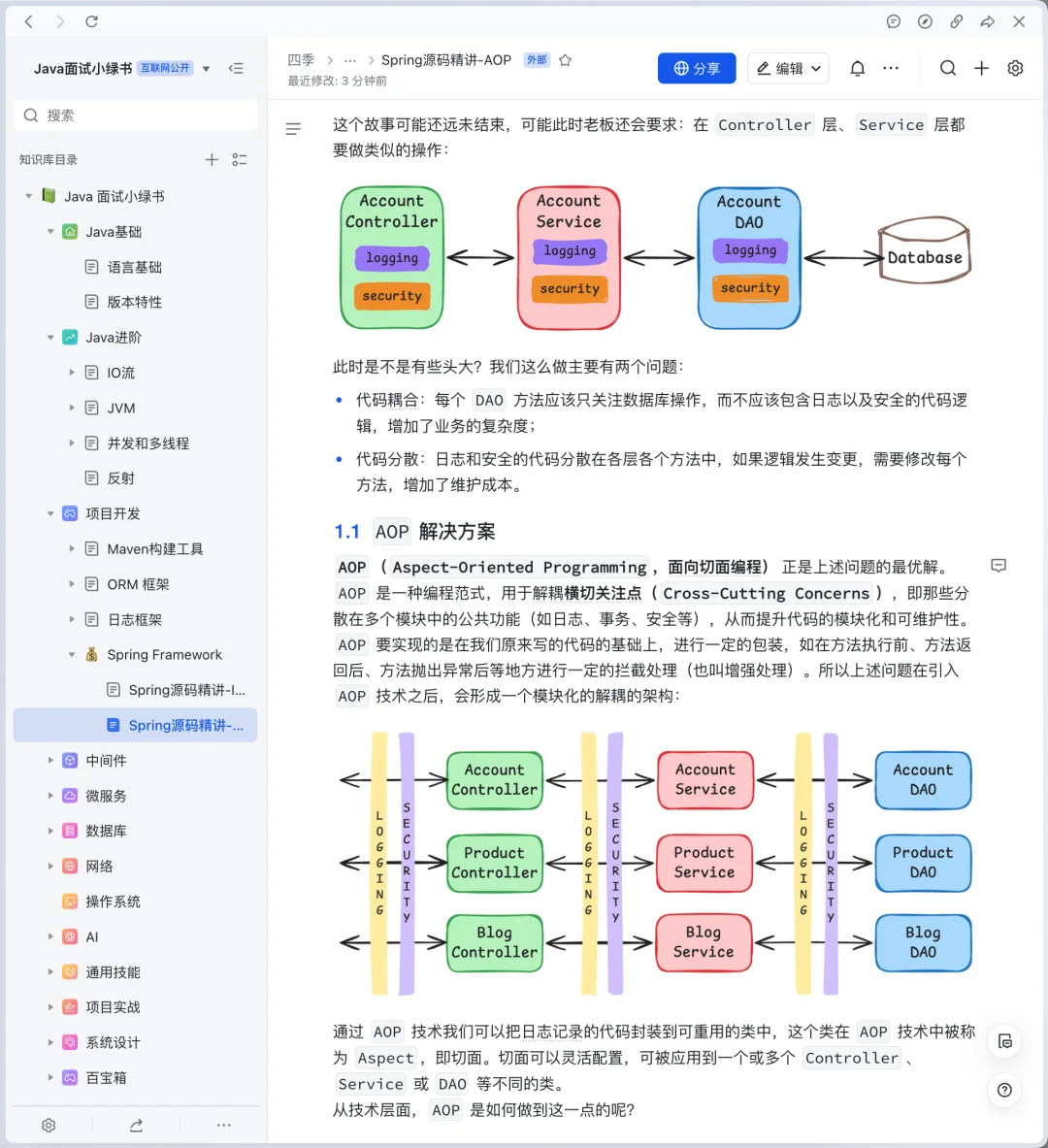Click the 分享 share button
1048x1148 pixels.
coord(697,68)
